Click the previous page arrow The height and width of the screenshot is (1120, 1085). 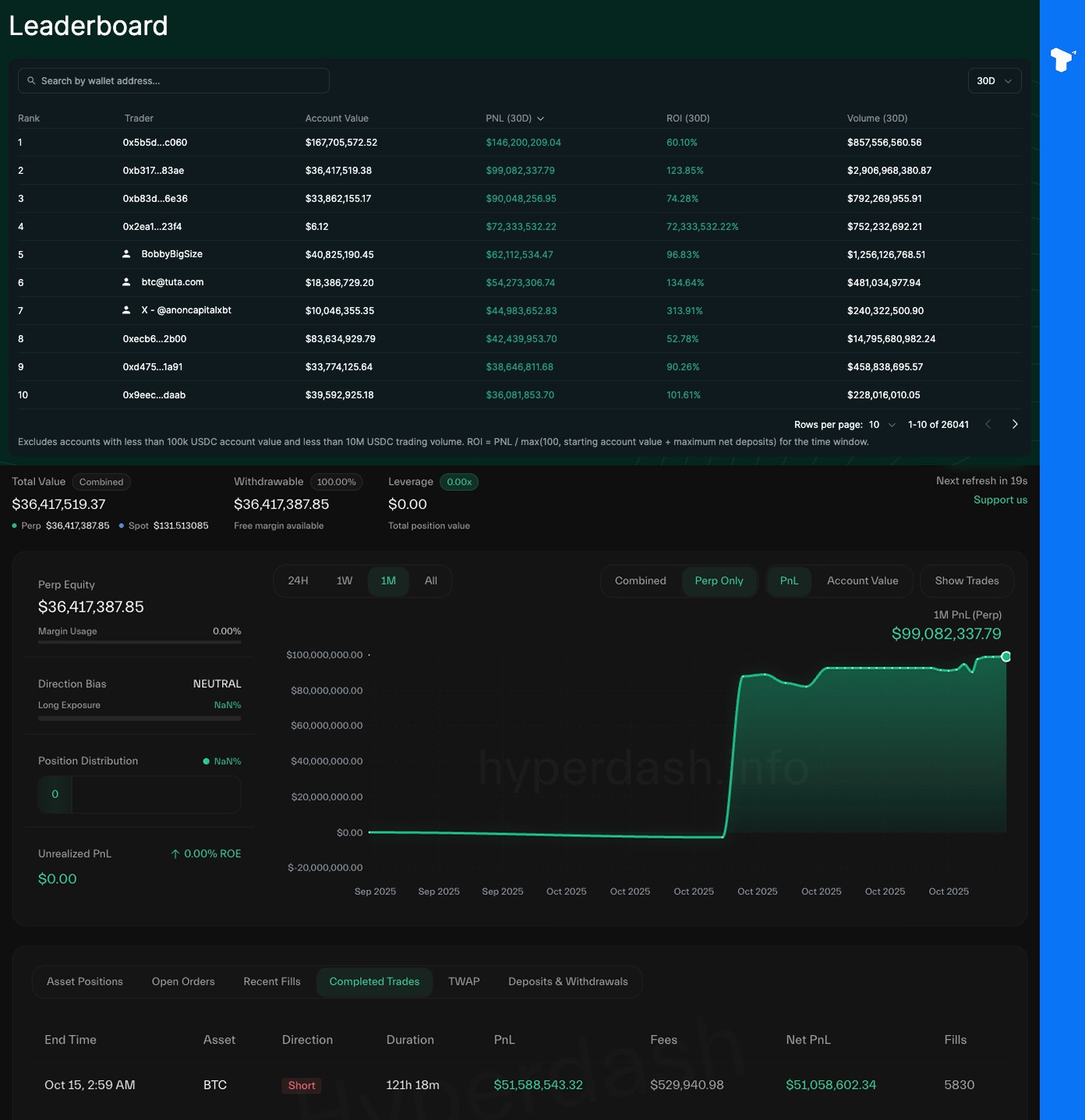click(988, 424)
